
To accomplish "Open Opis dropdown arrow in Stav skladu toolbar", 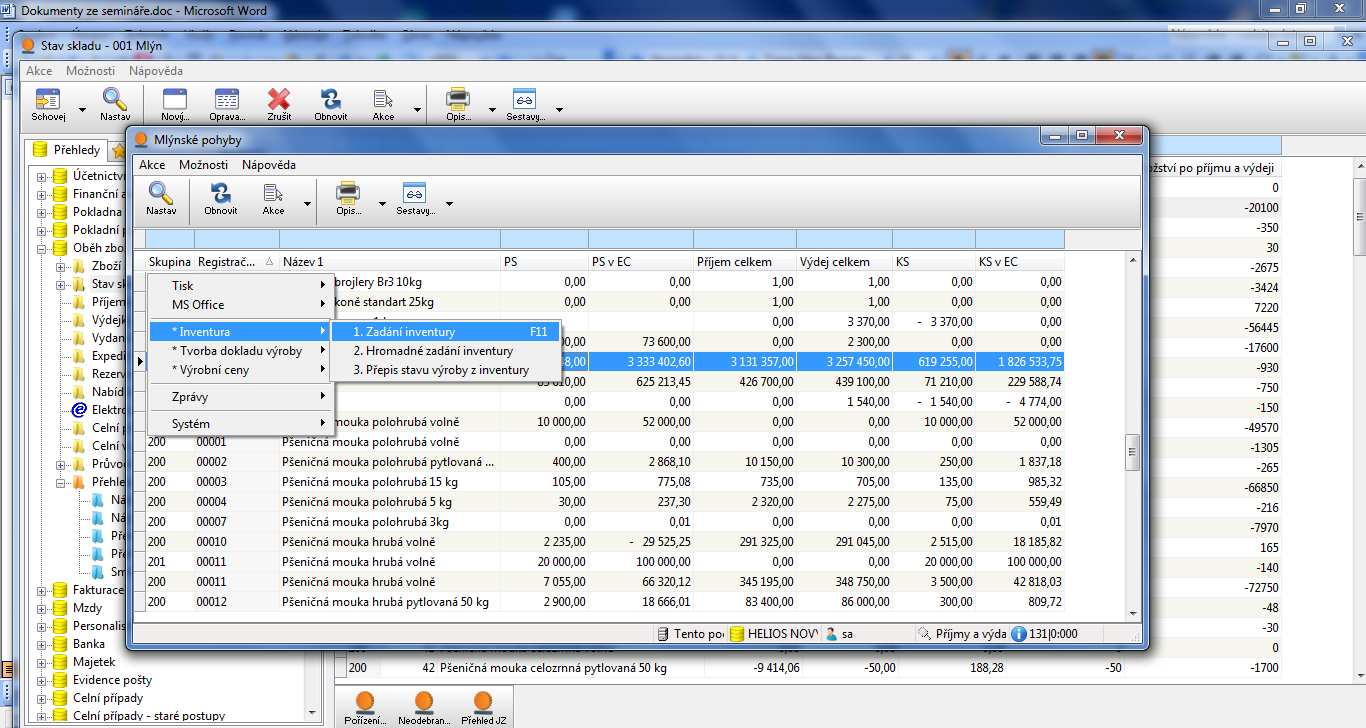I will click(492, 109).
